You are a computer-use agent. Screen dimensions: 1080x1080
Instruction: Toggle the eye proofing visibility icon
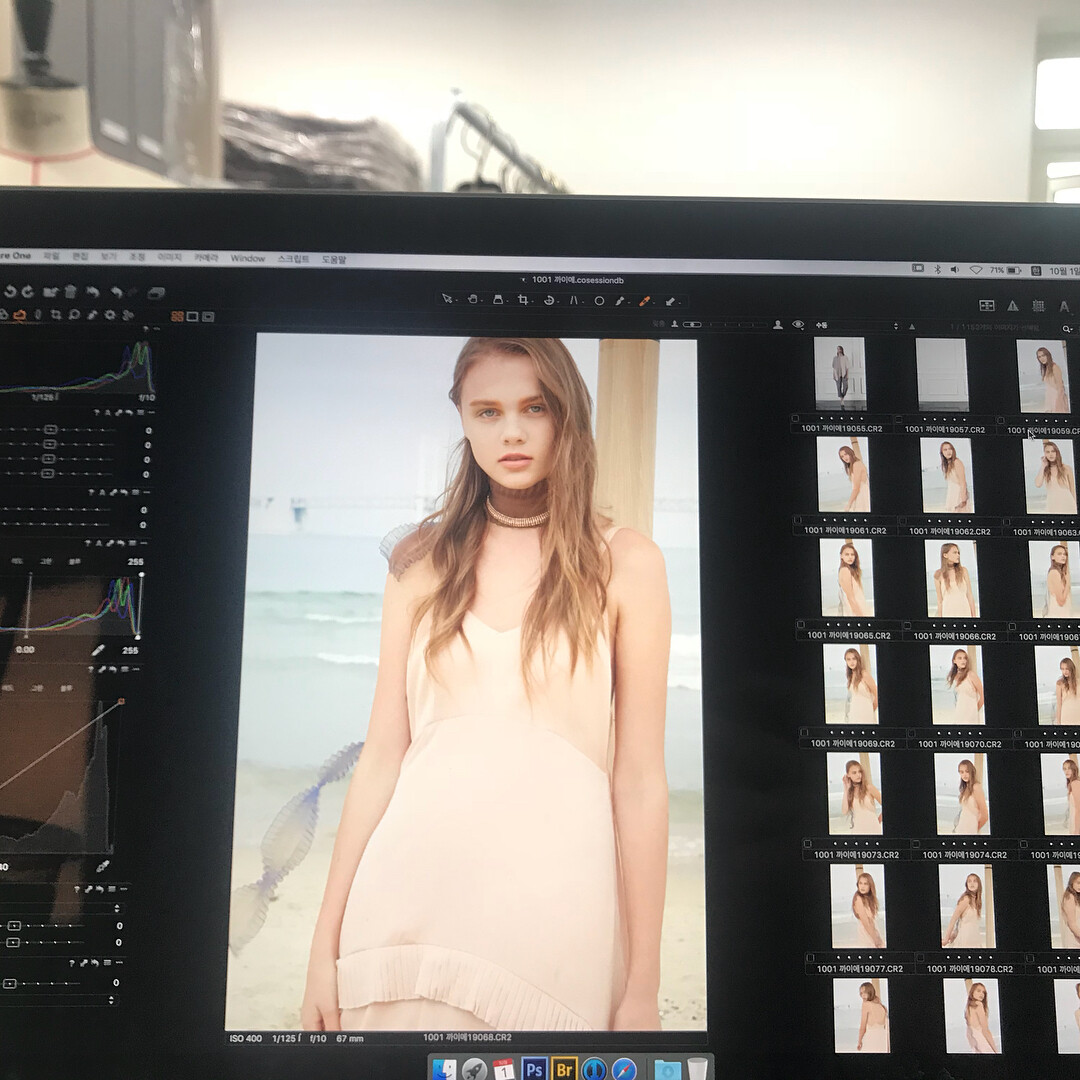pyautogui.click(x=798, y=325)
